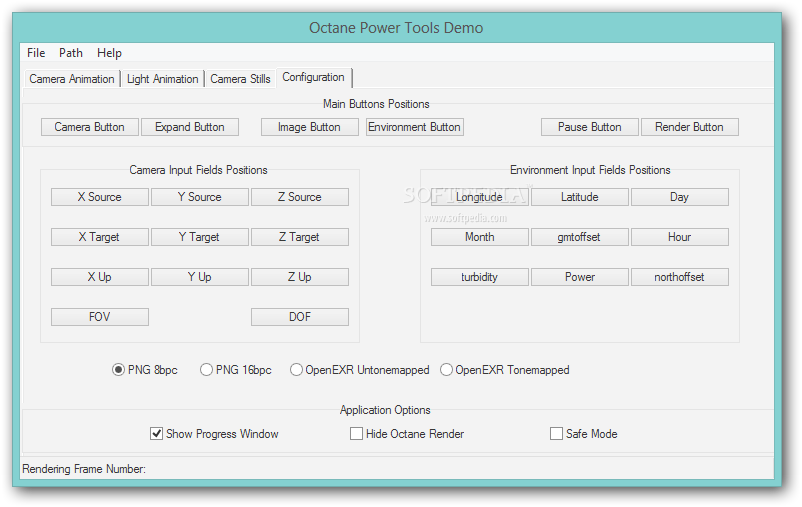
Task: Click the FOV button
Action: pyautogui.click(x=100, y=317)
